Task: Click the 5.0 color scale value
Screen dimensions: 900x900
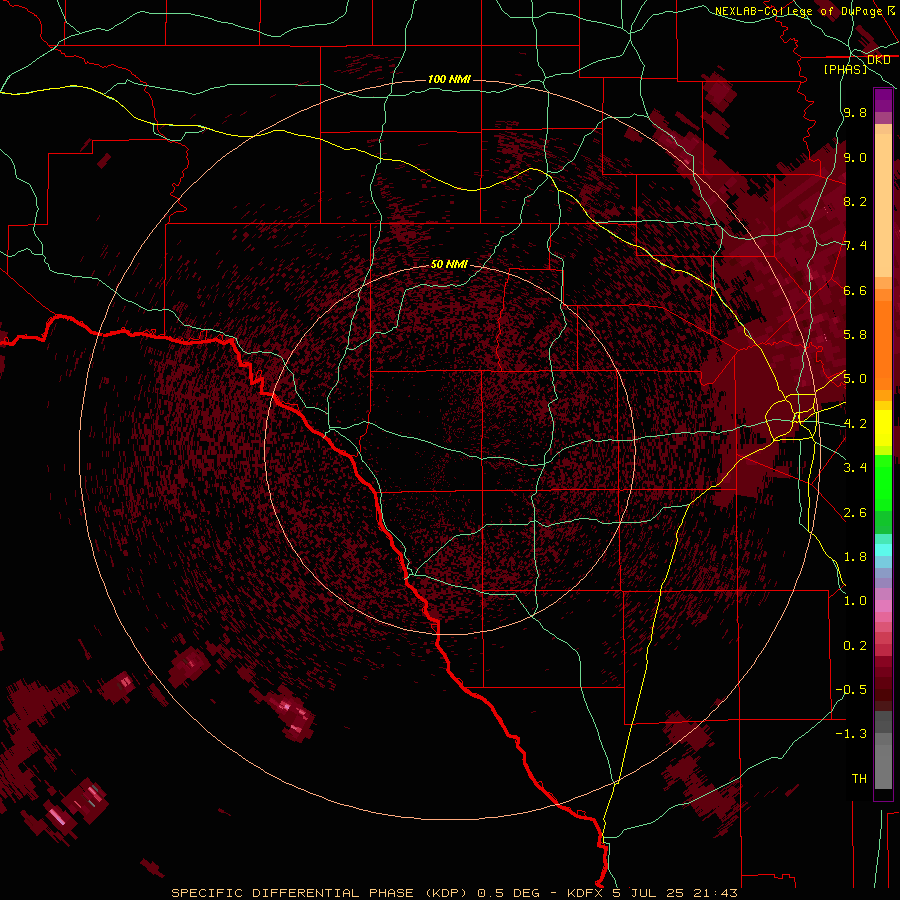Action: (855, 379)
